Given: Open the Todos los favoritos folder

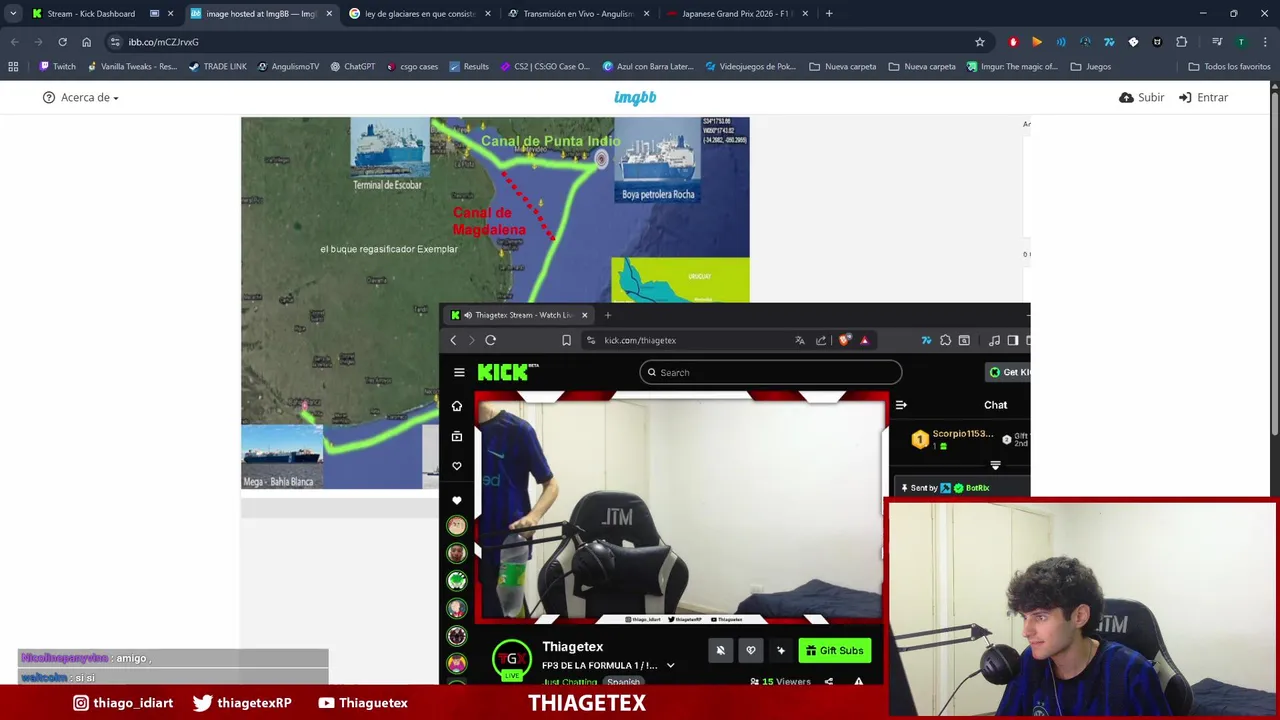Looking at the screenshot, I should click(1229, 67).
